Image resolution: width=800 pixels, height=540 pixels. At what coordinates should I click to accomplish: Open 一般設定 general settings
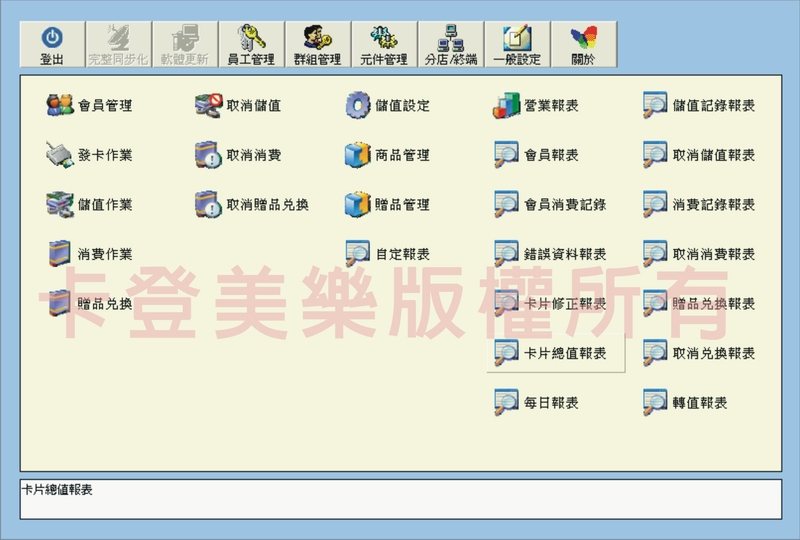517,44
